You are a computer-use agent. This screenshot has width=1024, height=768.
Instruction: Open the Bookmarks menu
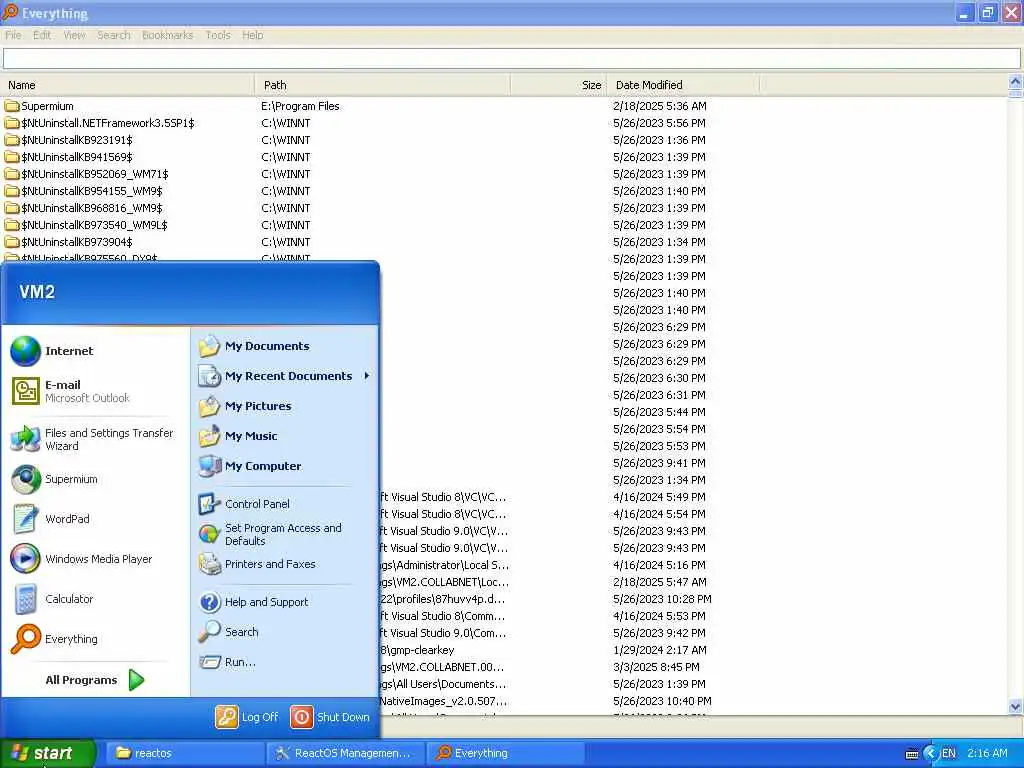click(x=167, y=35)
